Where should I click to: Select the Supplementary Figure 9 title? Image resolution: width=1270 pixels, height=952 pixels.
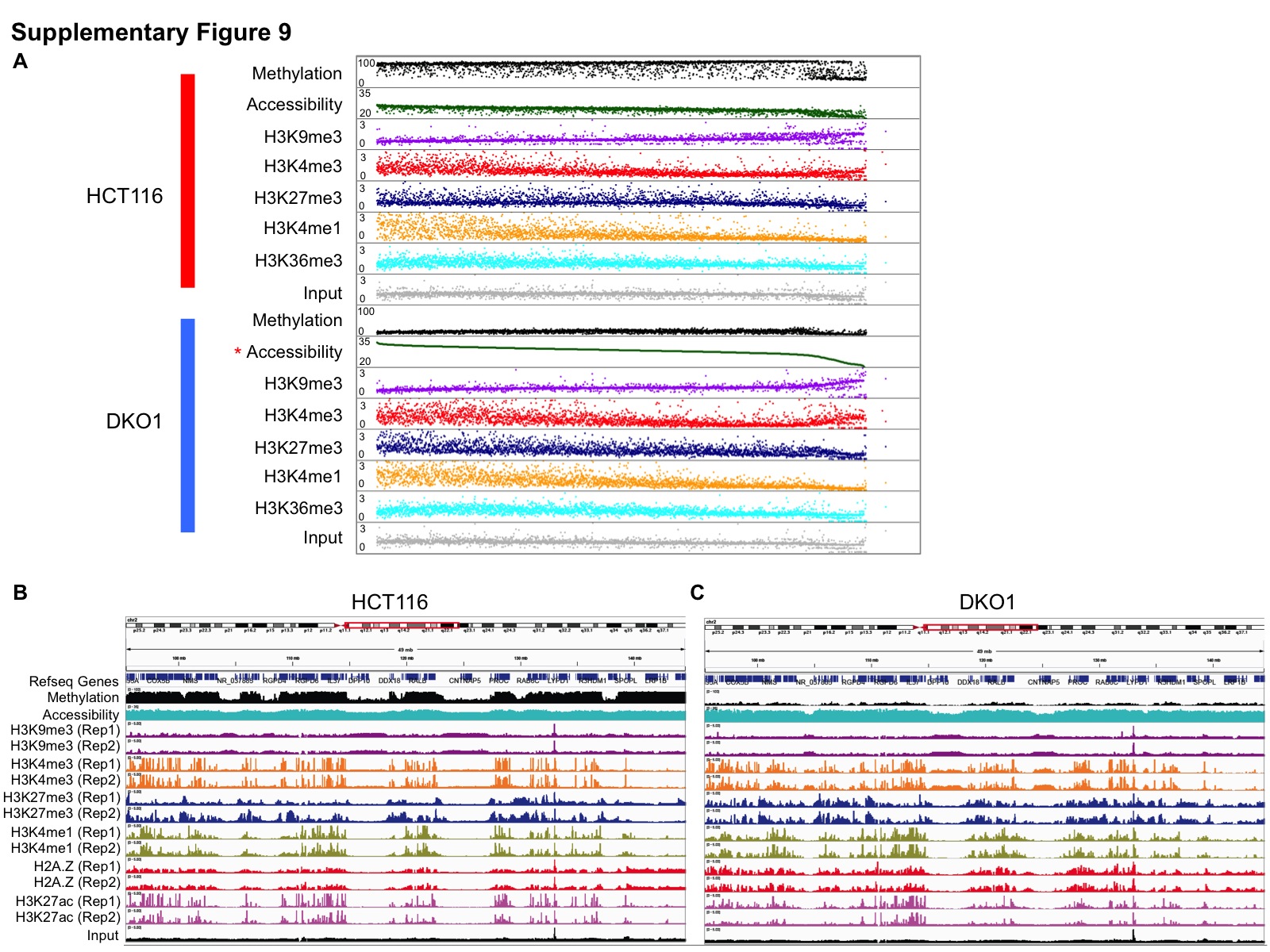151,32
